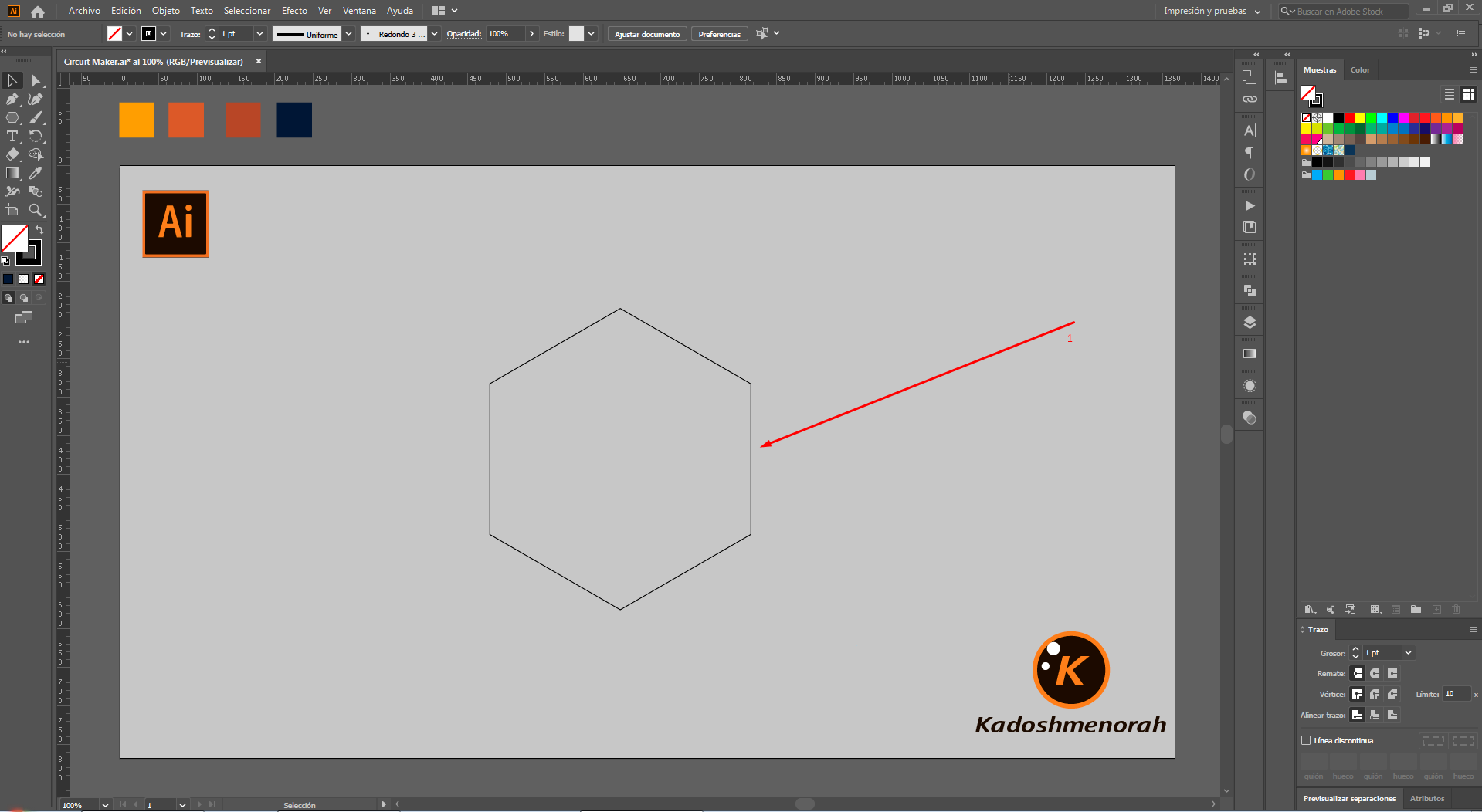Image resolution: width=1482 pixels, height=812 pixels.
Task: Click Preferencias button
Action: click(x=719, y=34)
